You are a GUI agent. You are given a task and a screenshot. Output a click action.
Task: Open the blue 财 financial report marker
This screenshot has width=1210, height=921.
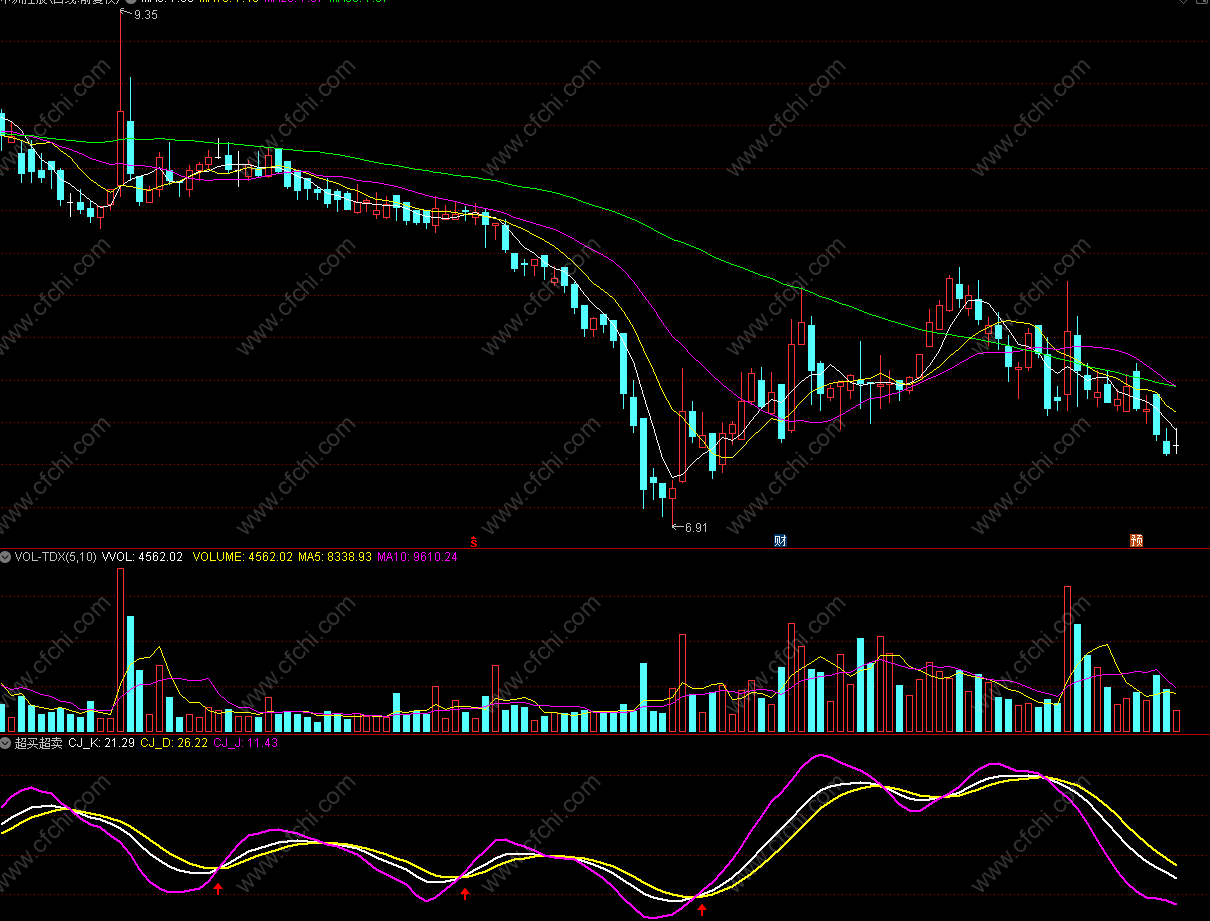pos(780,541)
